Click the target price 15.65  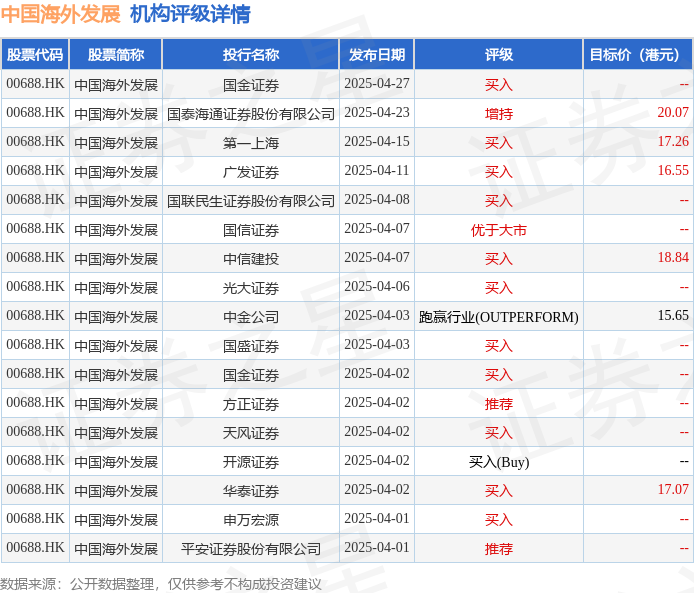673,316
